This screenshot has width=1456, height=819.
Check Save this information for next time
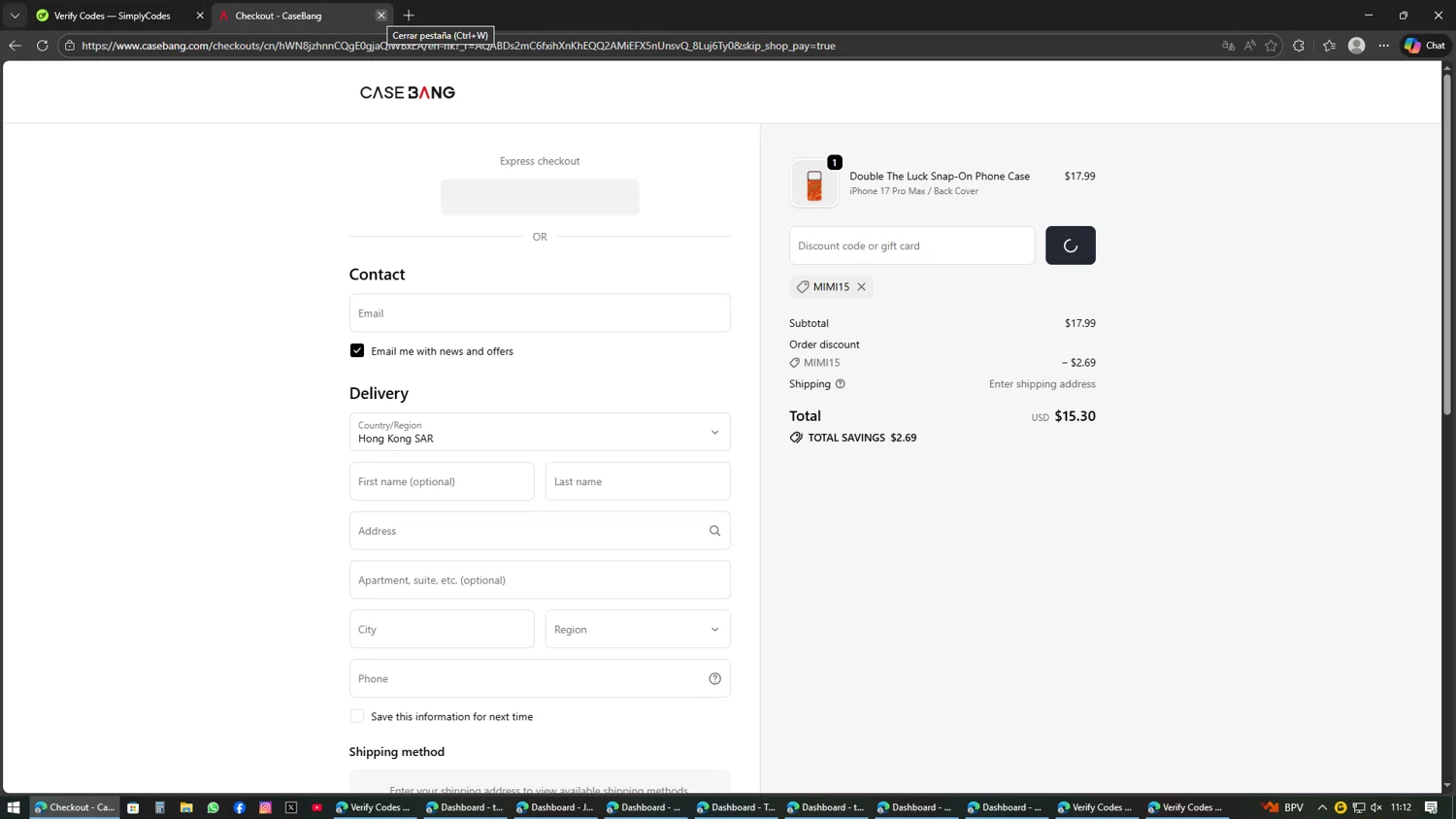pyautogui.click(x=357, y=716)
